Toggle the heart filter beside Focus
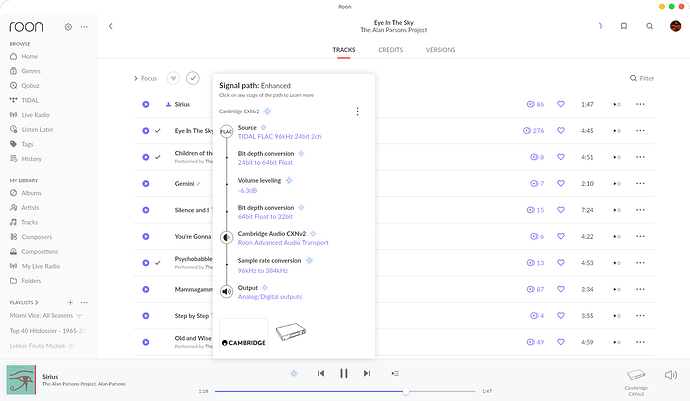 point(173,78)
